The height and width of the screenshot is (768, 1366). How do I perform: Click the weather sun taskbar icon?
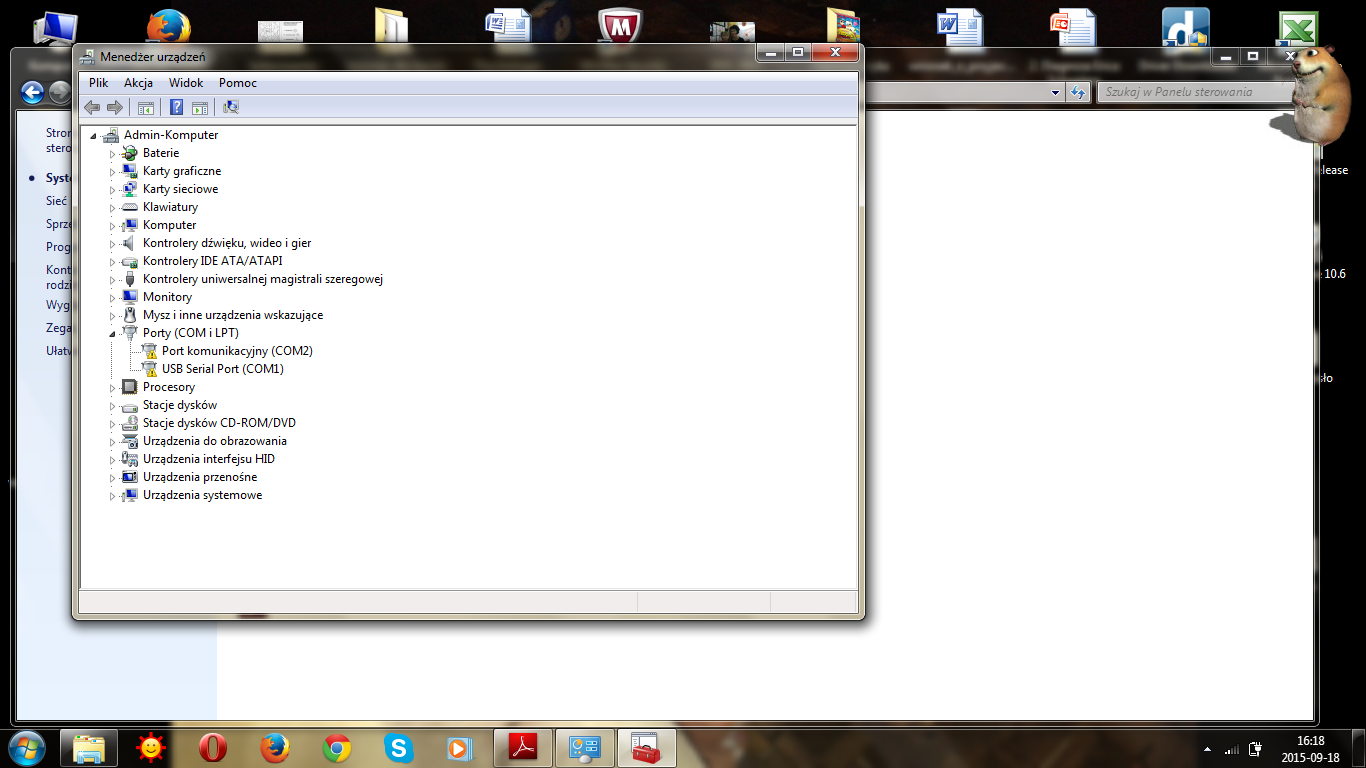click(x=151, y=748)
